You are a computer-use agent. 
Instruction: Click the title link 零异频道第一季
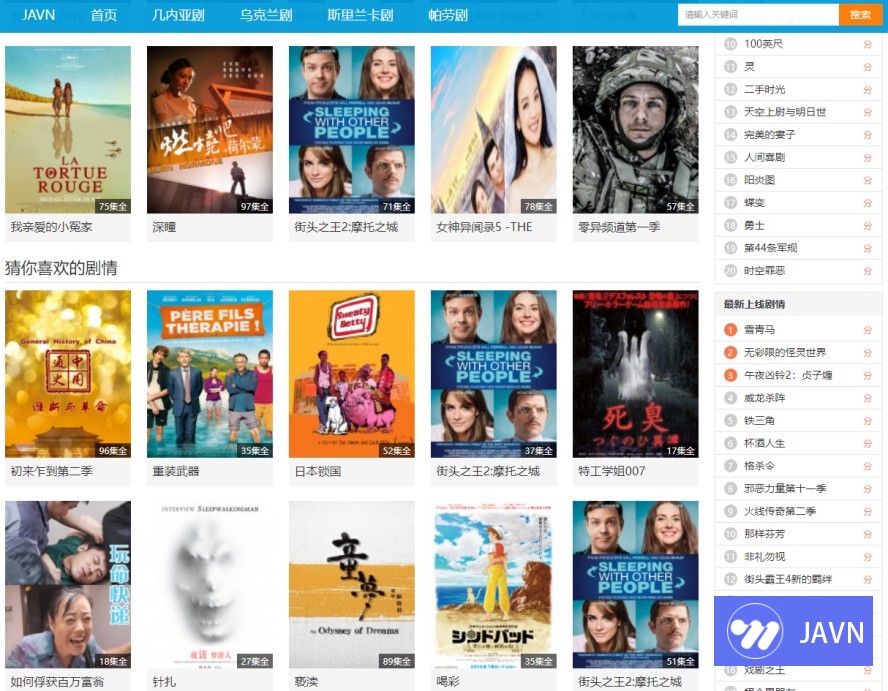click(619, 227)
